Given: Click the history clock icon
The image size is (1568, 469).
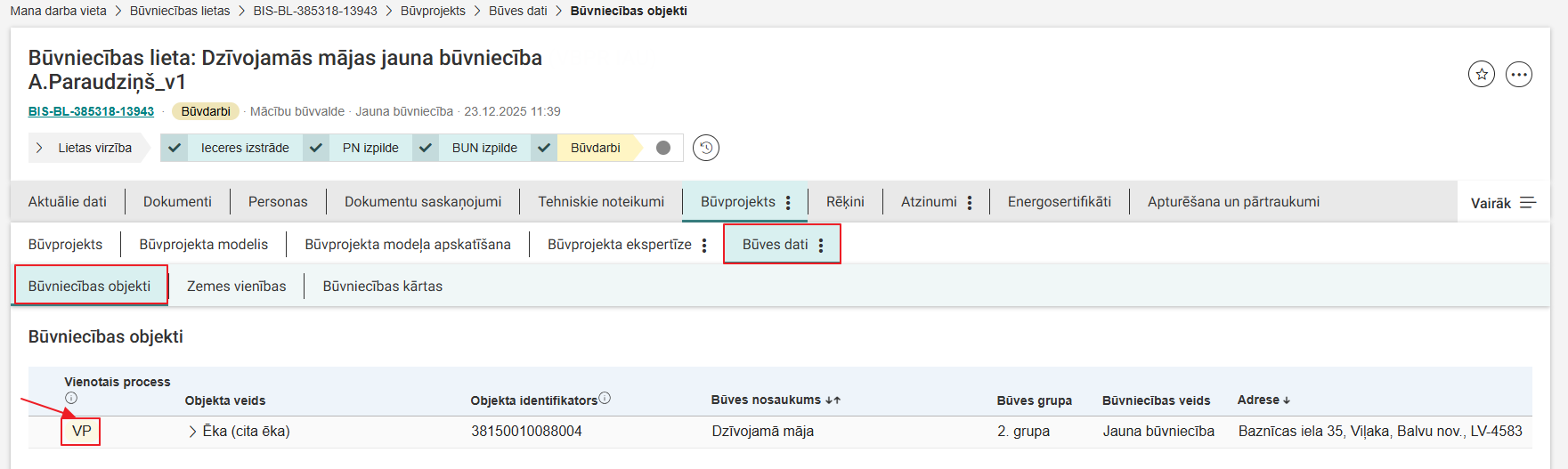Looking at the screenshot, I should [705, 148].
